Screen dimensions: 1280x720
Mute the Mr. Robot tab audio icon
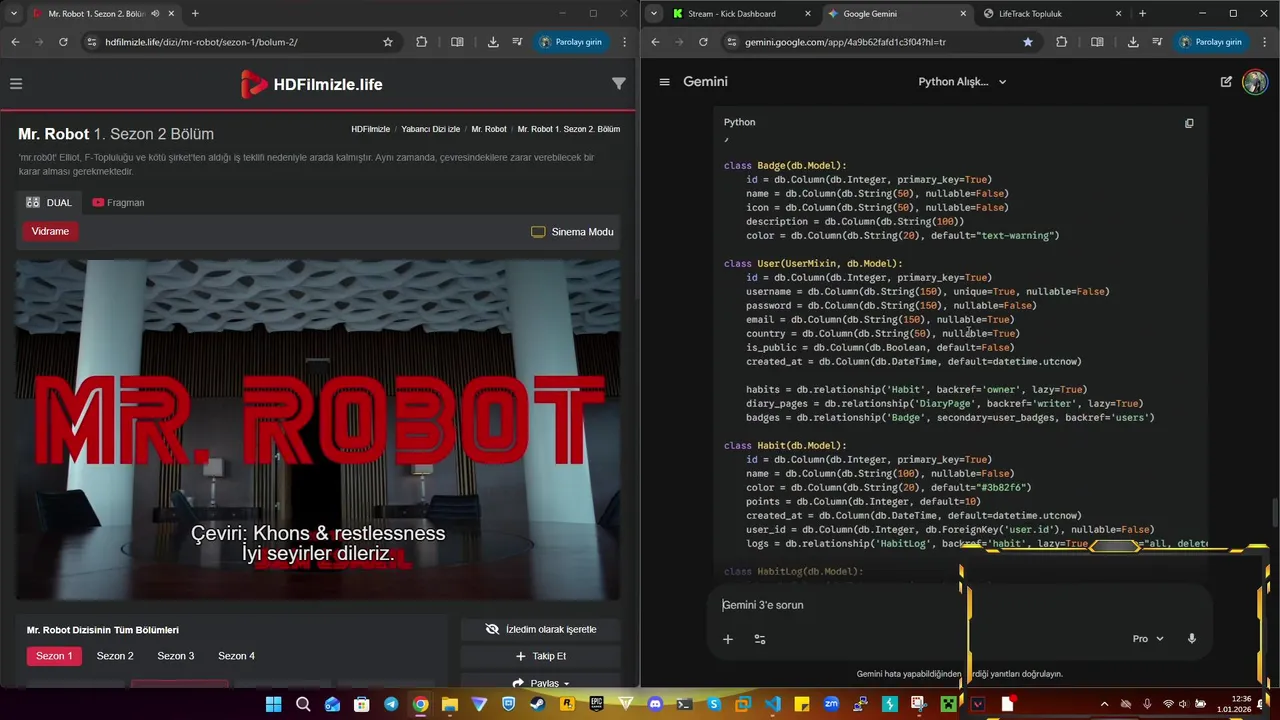pyautogui.click(x=155, y=14)
